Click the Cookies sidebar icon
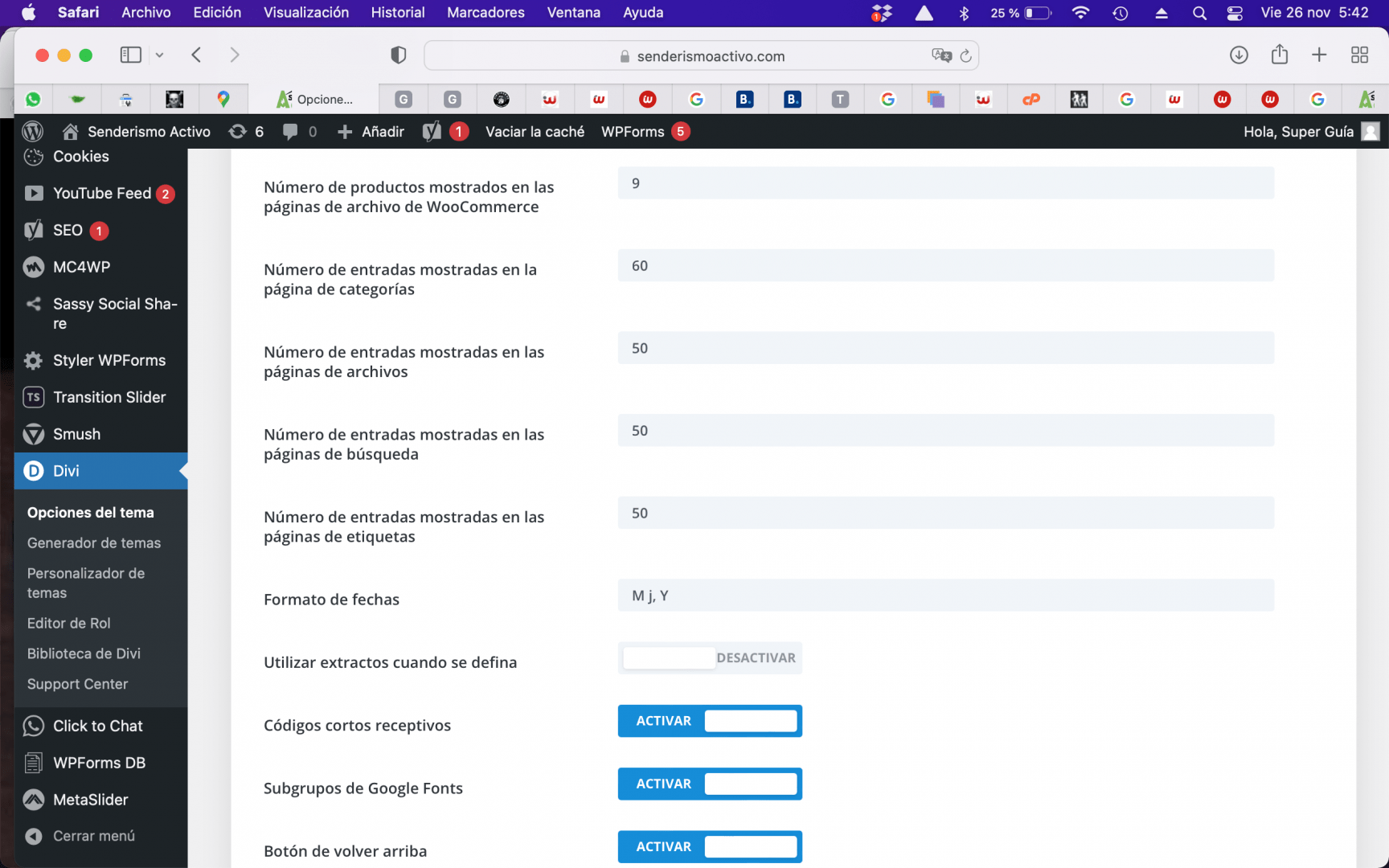This screenshot has width=1389, height=868. coord(34,157)
